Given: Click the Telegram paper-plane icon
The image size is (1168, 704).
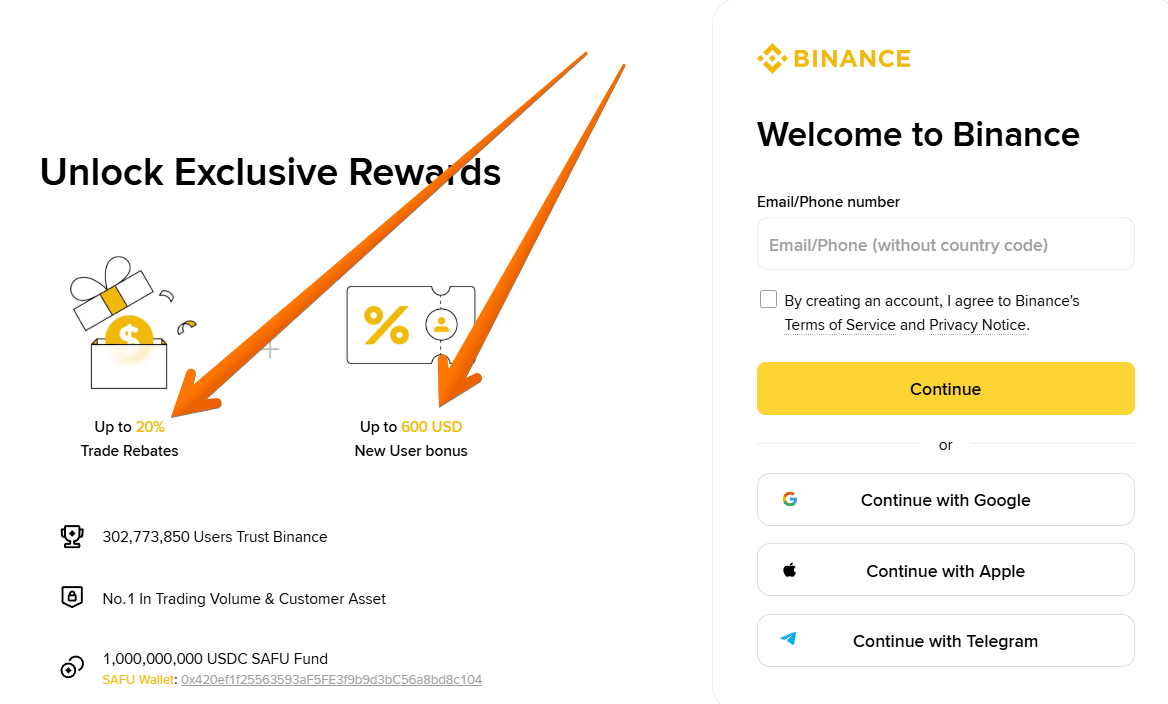Looking at the screenshot, I should [x=790, y=640].
